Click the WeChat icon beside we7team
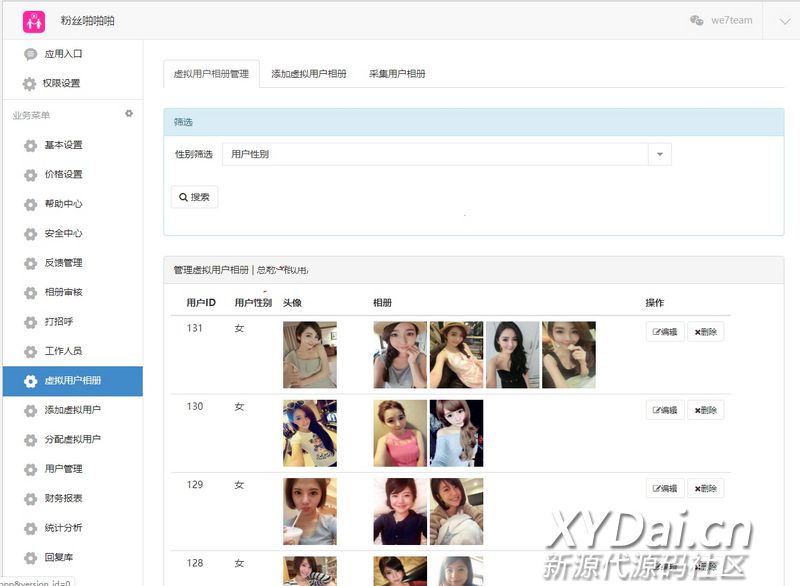The image size is (800, 586). click(697, 20)
